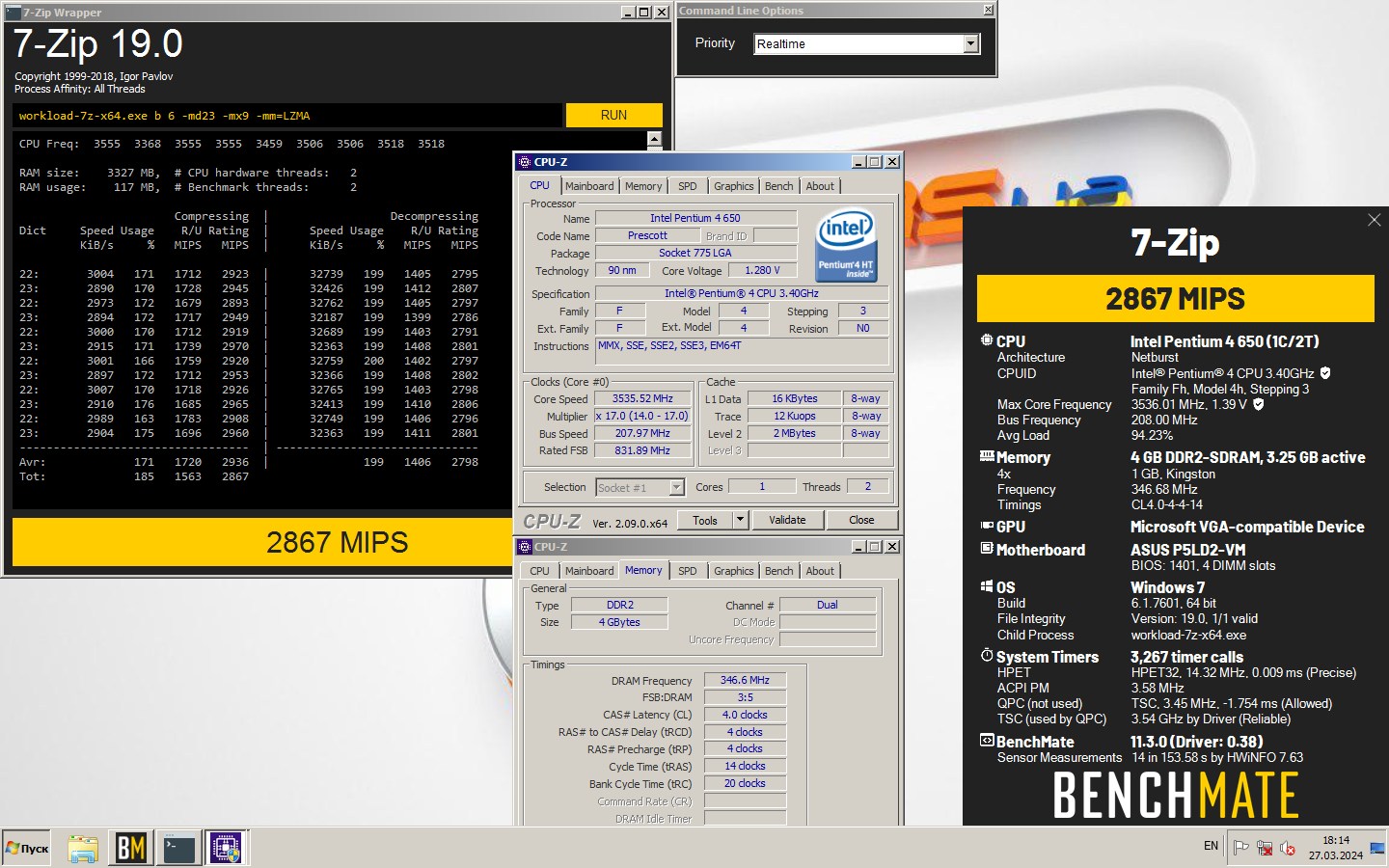Click the BenchMate code icon beside version

(987, 741)
